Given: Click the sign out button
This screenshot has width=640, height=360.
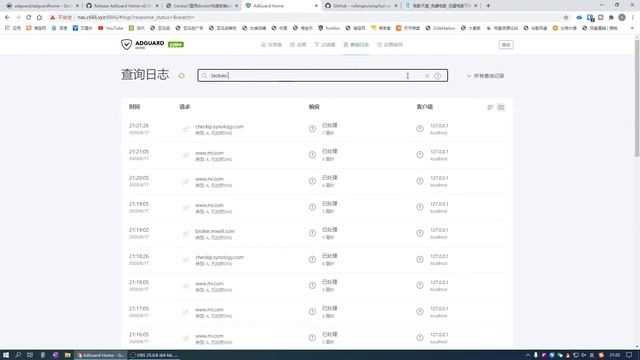Looking at the screenshot, I should click(506, 44).
